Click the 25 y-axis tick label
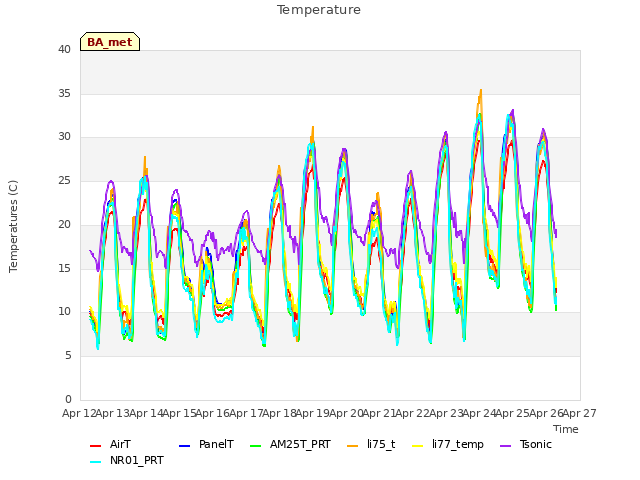 click(64, 180)
